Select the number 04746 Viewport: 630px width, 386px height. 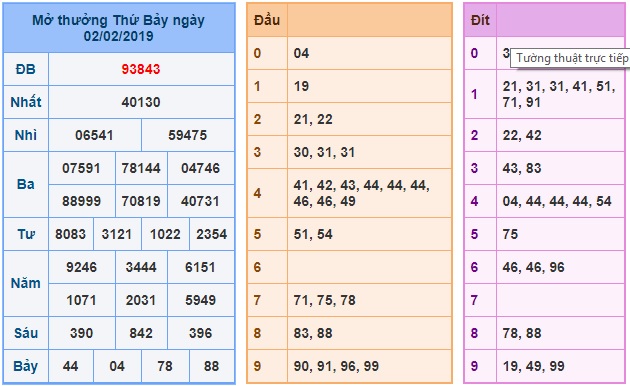click(x=200, y=168)
